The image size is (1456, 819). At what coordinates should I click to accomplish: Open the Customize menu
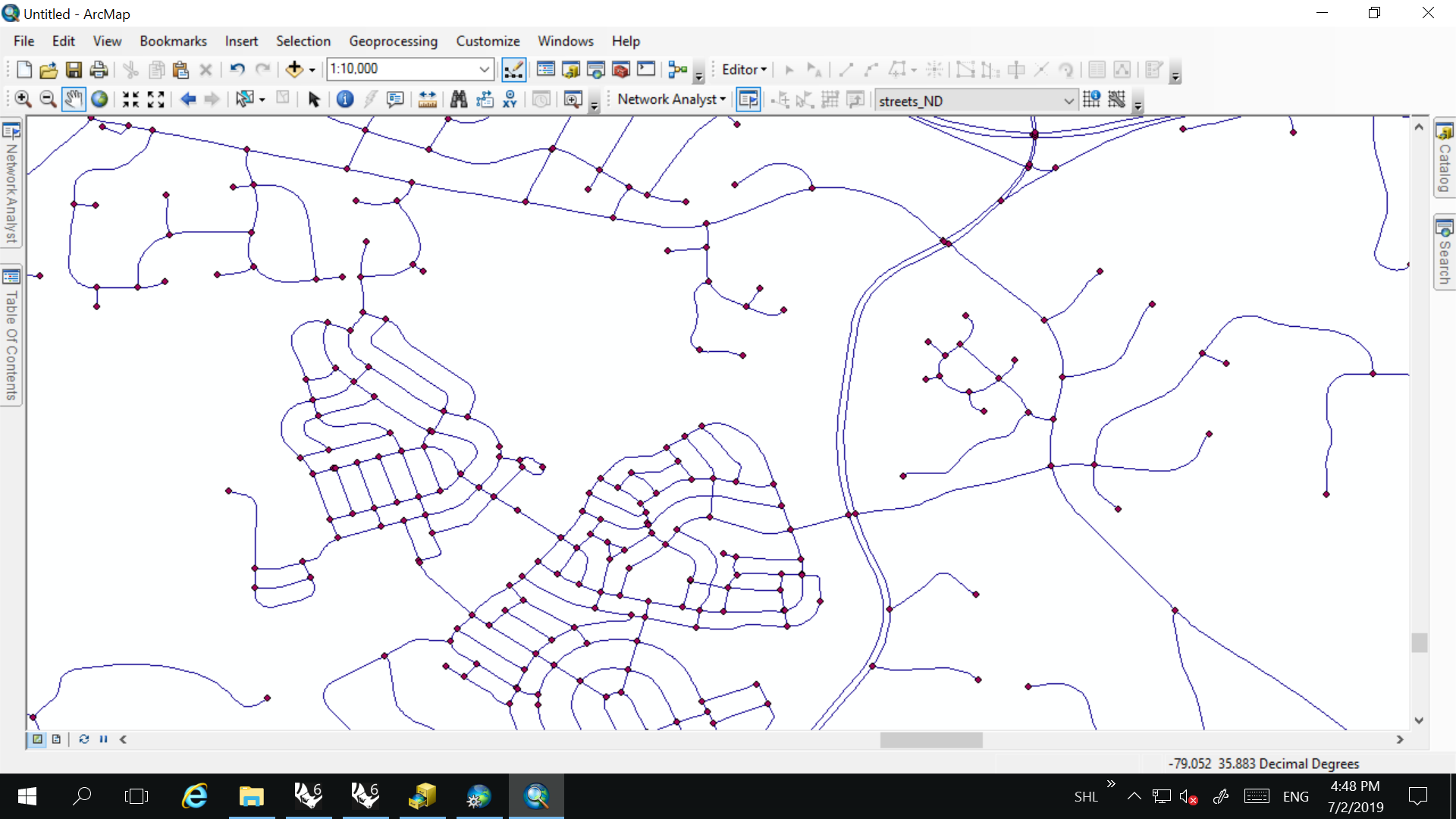pos(488,41)
